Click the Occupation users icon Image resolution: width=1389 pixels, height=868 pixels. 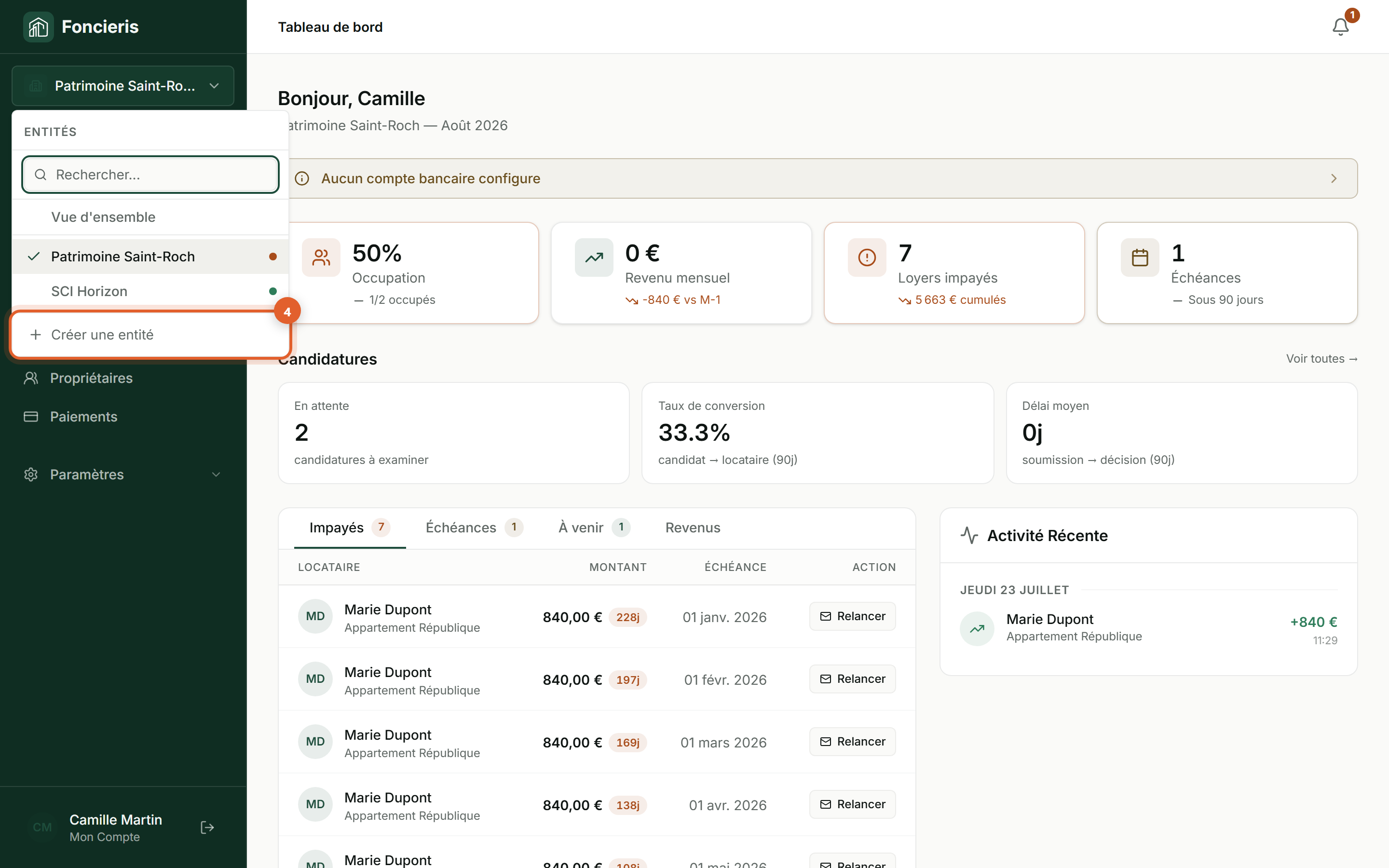[321, 257]
